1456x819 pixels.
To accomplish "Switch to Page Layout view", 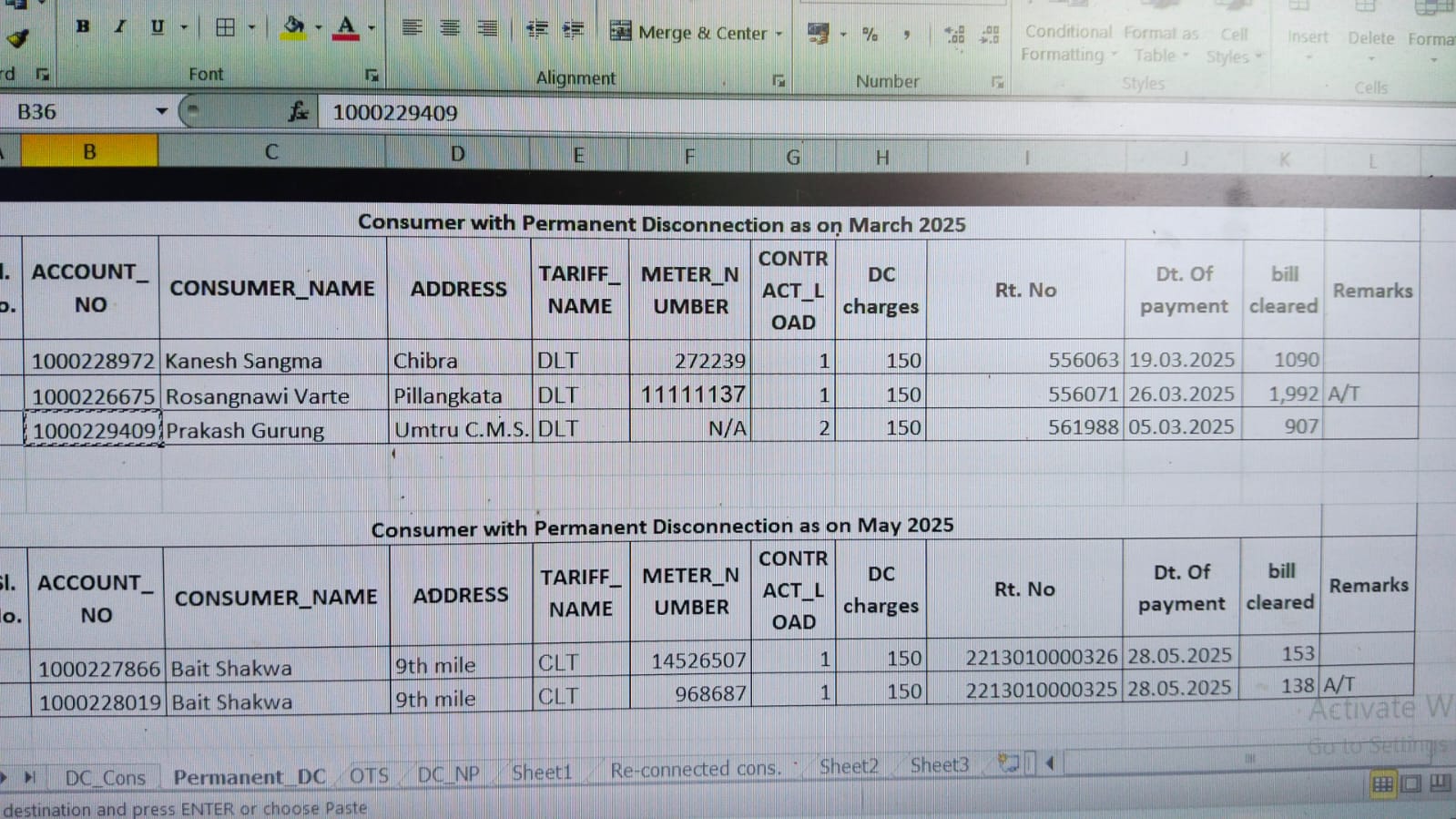I will coord(1411,783).
